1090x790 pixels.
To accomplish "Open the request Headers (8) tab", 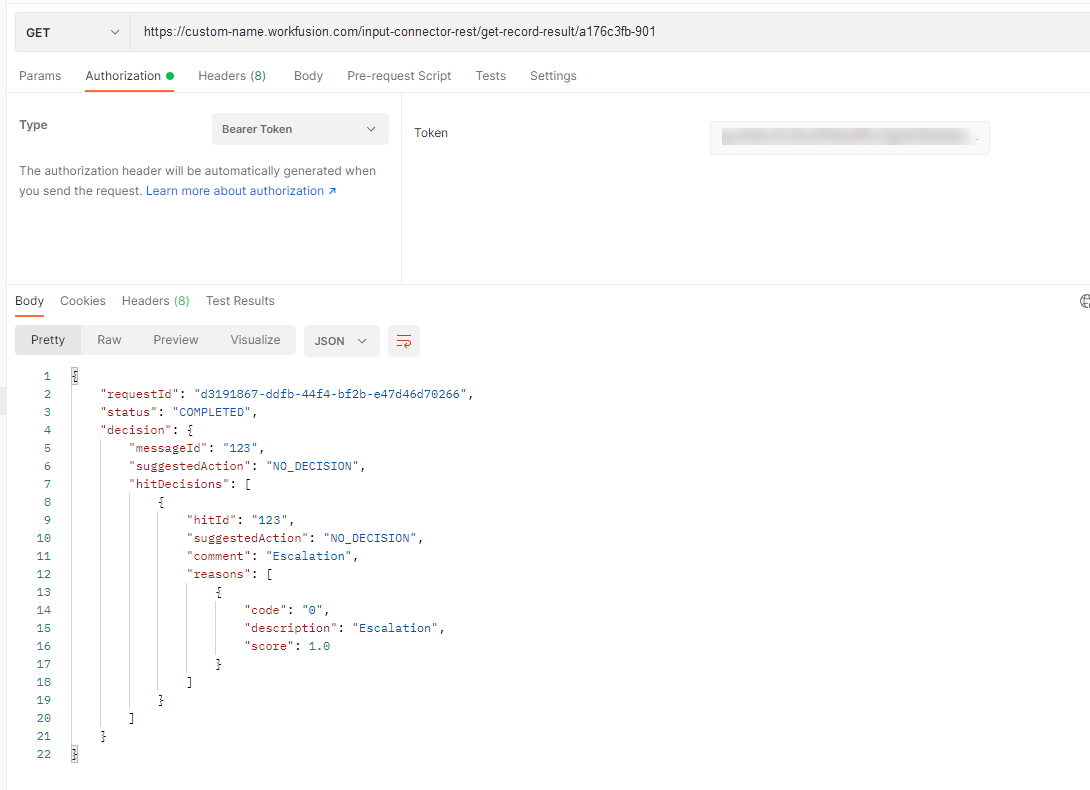I will click(232, 76).
